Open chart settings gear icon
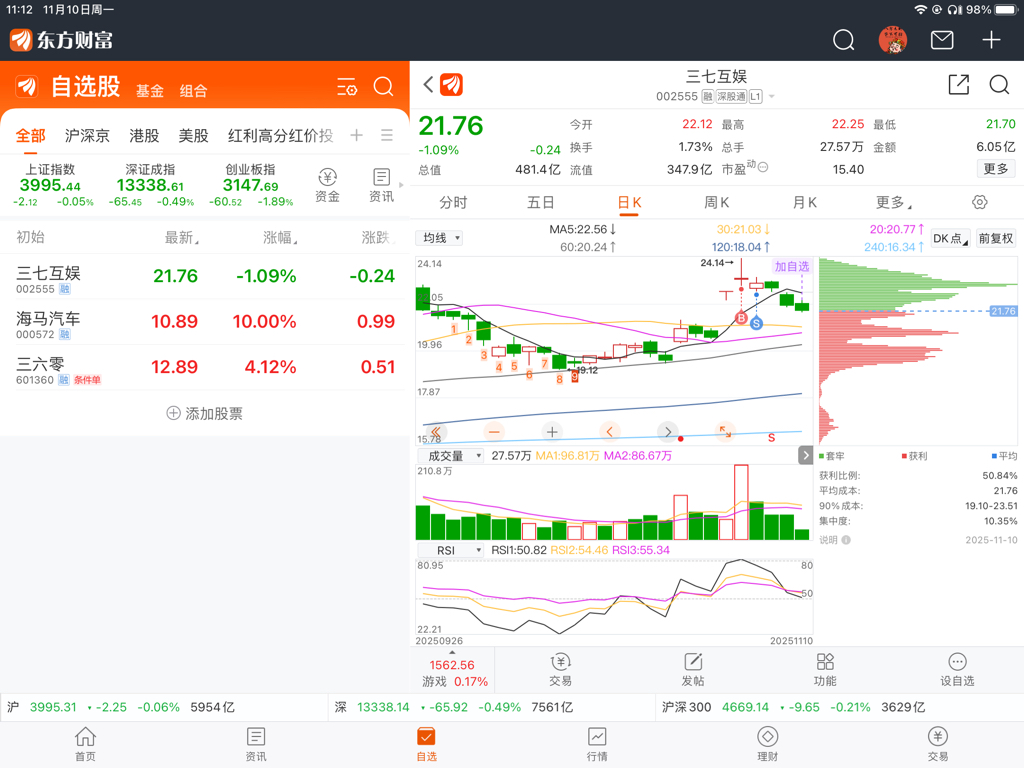This screenshot has width=1024, height=768. (x=980, y=202)
